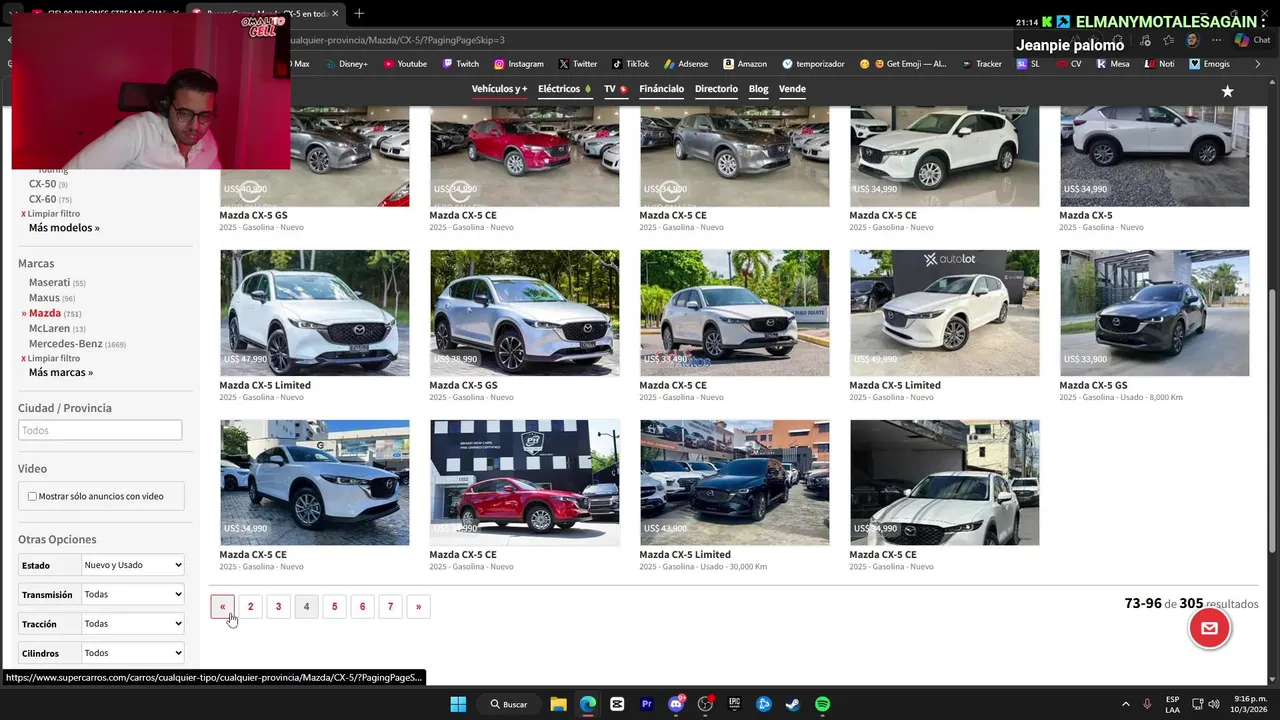
Task: Open the US$ 47,990 Mazda CX-5 Limited listing
Action: 314,313
